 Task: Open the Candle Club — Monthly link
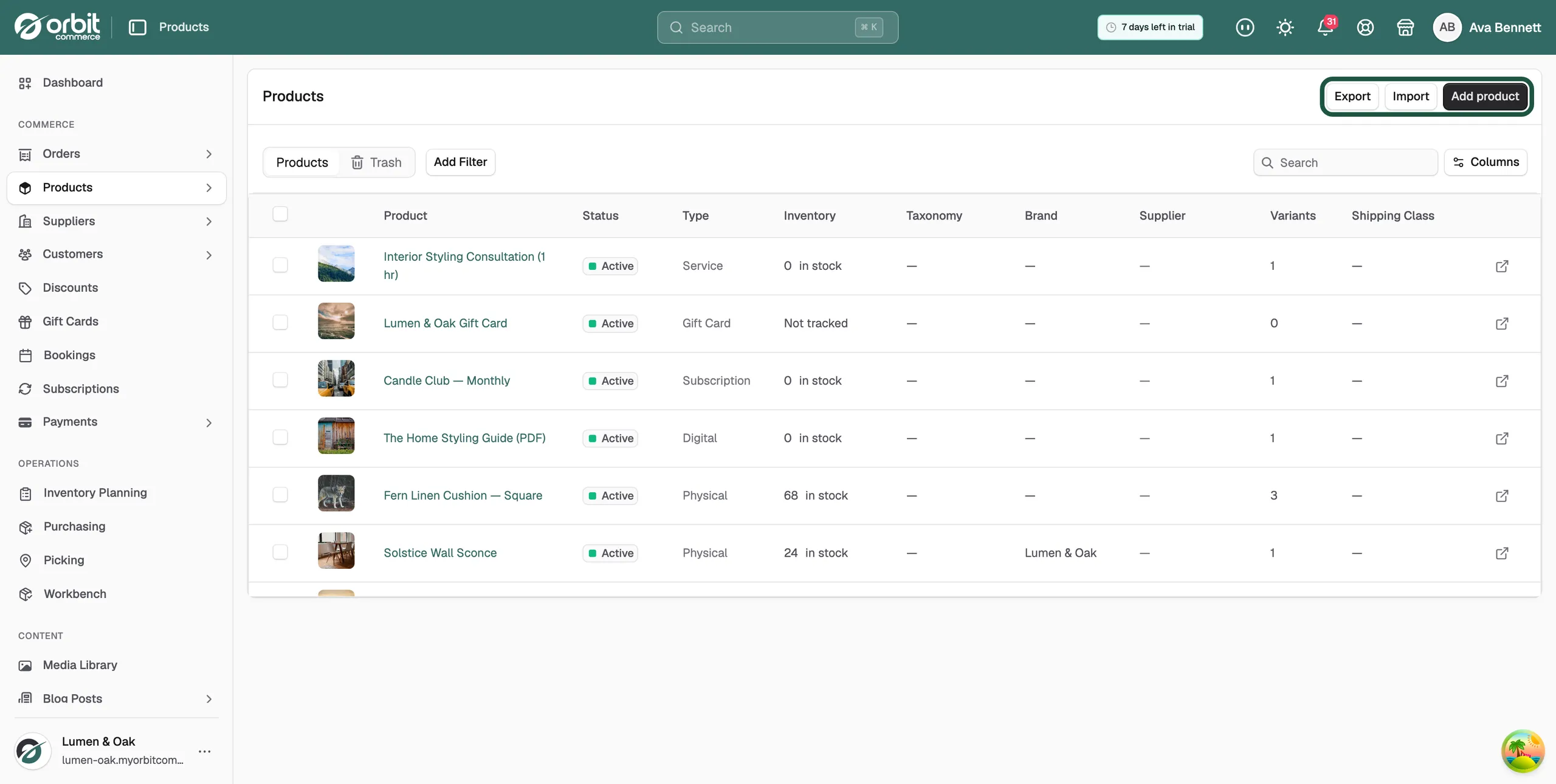447,380
